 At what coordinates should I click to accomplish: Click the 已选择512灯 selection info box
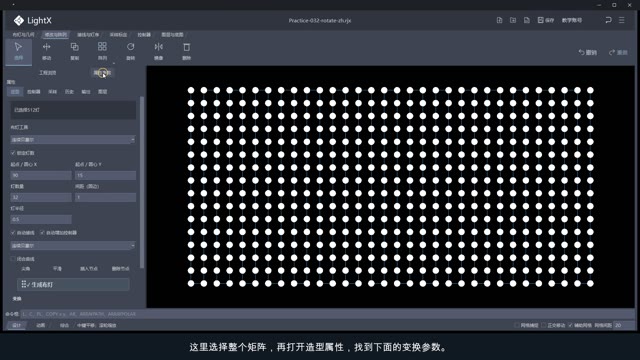point(73,110)
